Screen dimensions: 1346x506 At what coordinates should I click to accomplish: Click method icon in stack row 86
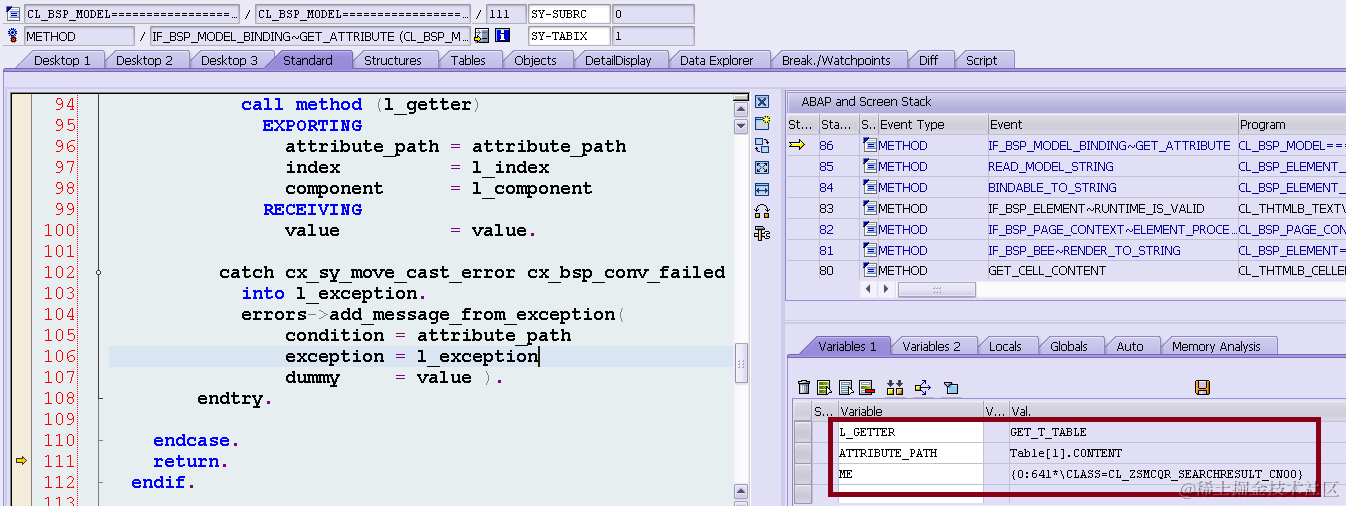pos(870,145)
